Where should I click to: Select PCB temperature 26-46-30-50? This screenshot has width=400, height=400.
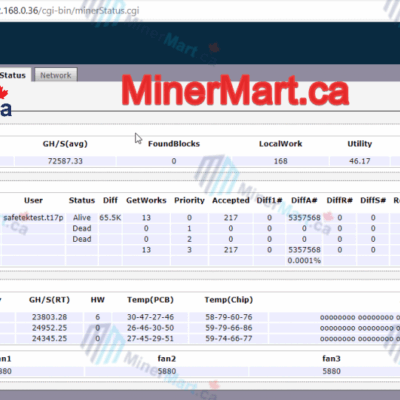(150, 328)
